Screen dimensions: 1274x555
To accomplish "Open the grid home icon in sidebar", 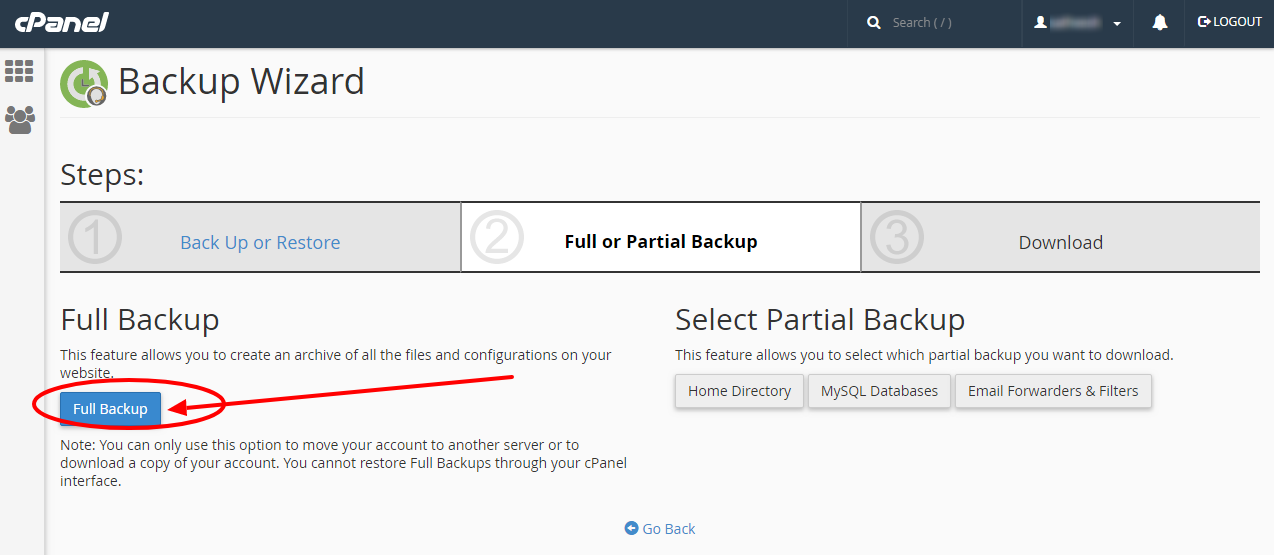I will 19,71.
